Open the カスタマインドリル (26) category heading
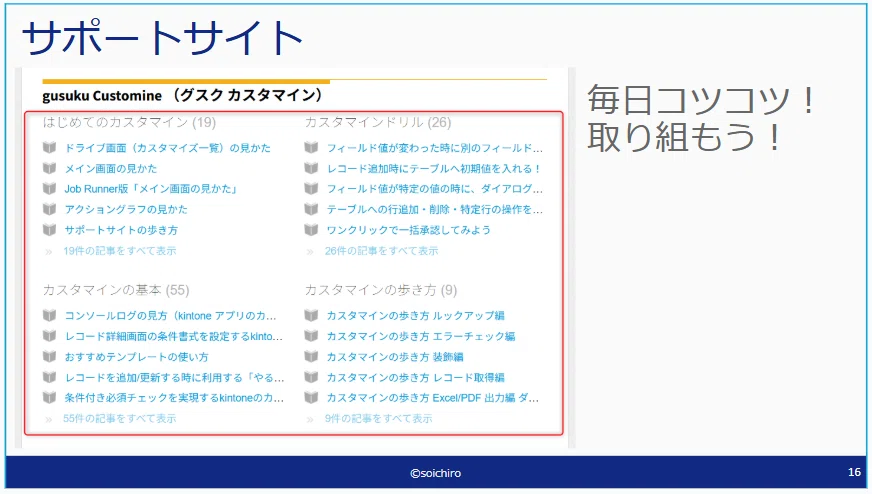 coord(378,122)
